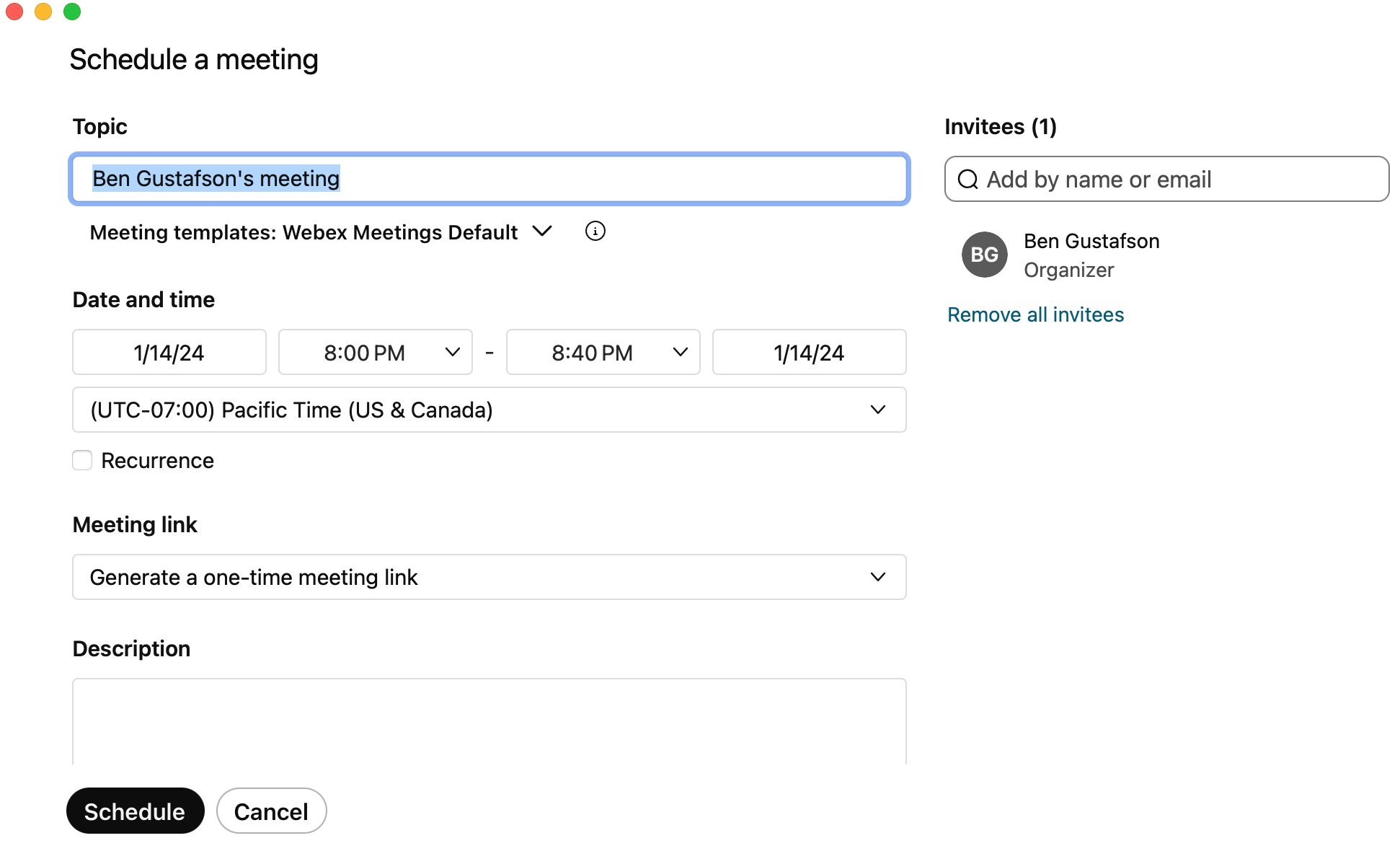Click the Remove all invitees link
Screen dimensions: 1400x851
point(1035,314)
